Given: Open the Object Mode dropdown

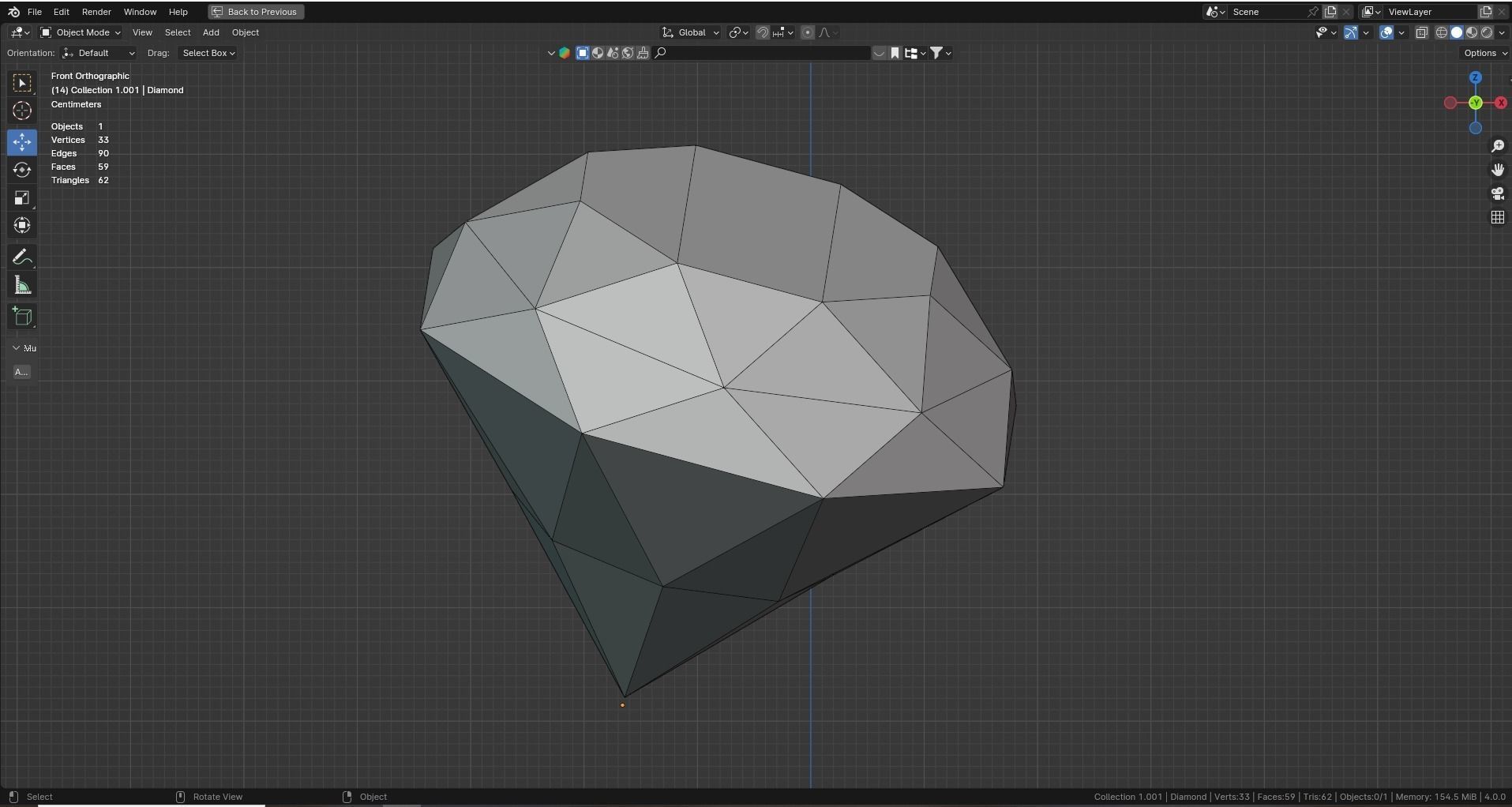Looking at the screenshot, I should point(81,32).
